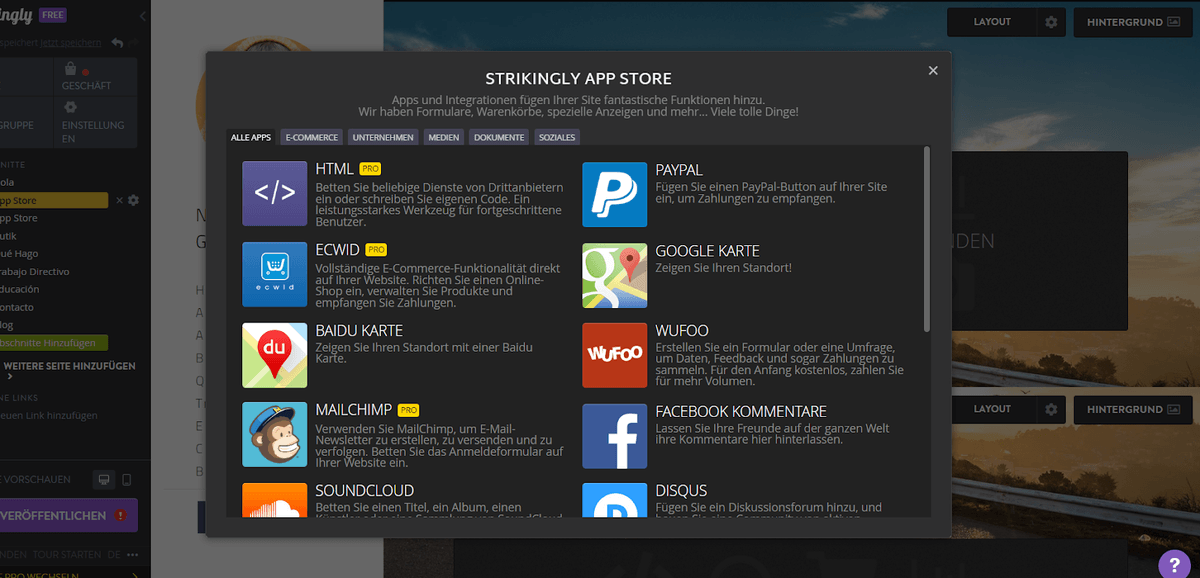
Task: Select the highlighted App Store section row
Action: click(x=53, y=200)
